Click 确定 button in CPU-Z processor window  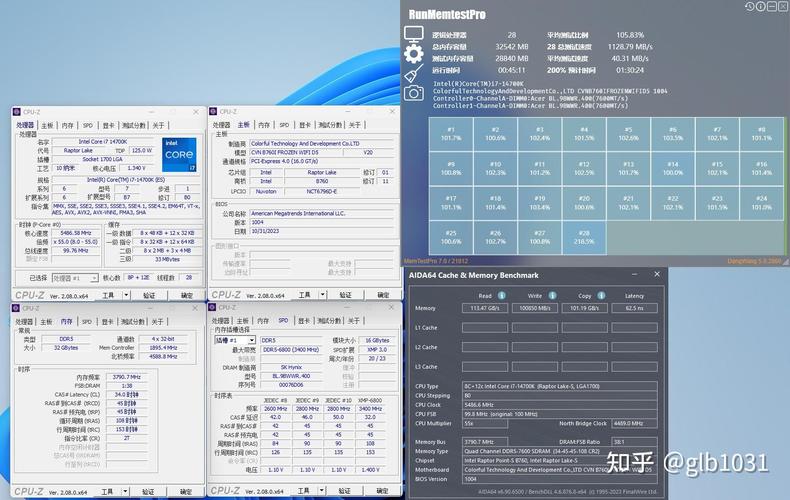[x=187, y=295]
